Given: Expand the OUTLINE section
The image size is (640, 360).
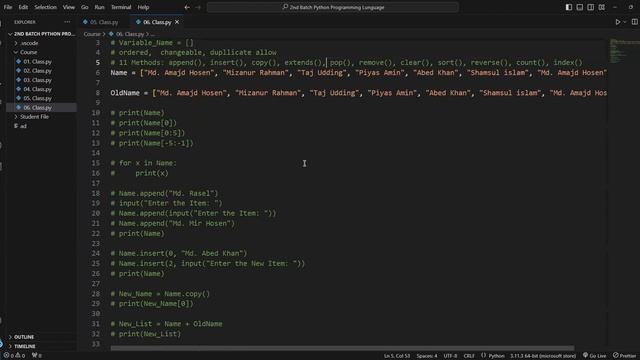Looking at the screenshot, I should [41, 337].
